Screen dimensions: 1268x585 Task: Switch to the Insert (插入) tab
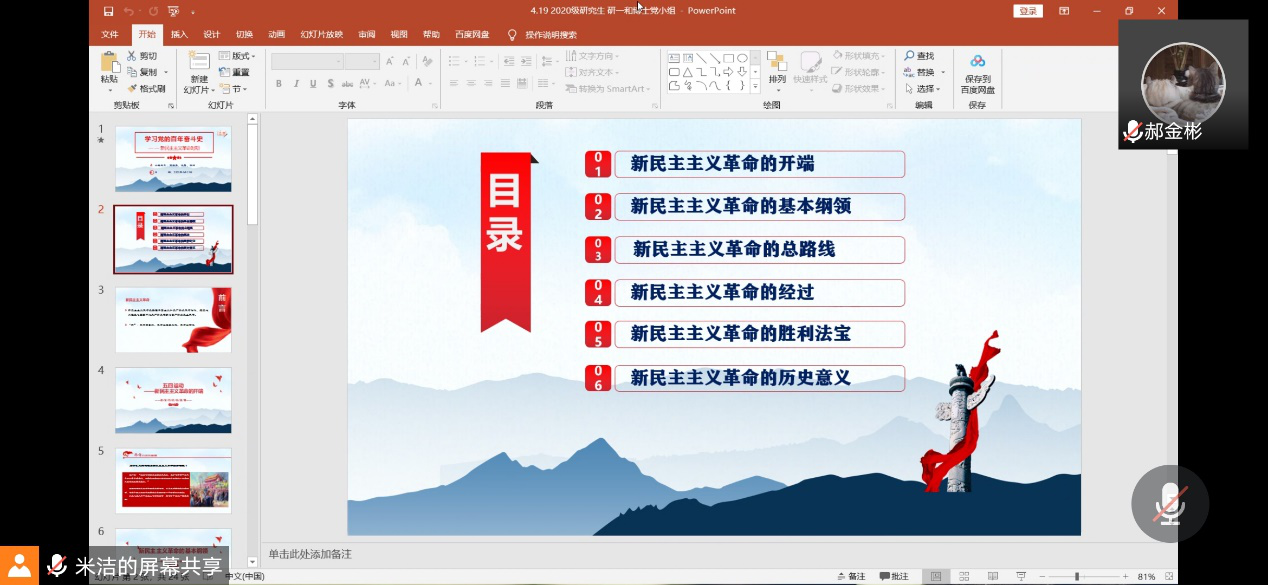click(x=179, y=34)
